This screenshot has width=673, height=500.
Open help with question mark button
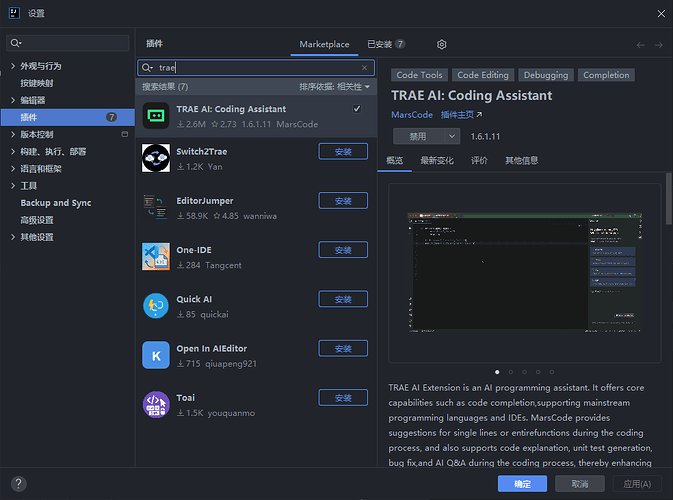coord(18,484)
